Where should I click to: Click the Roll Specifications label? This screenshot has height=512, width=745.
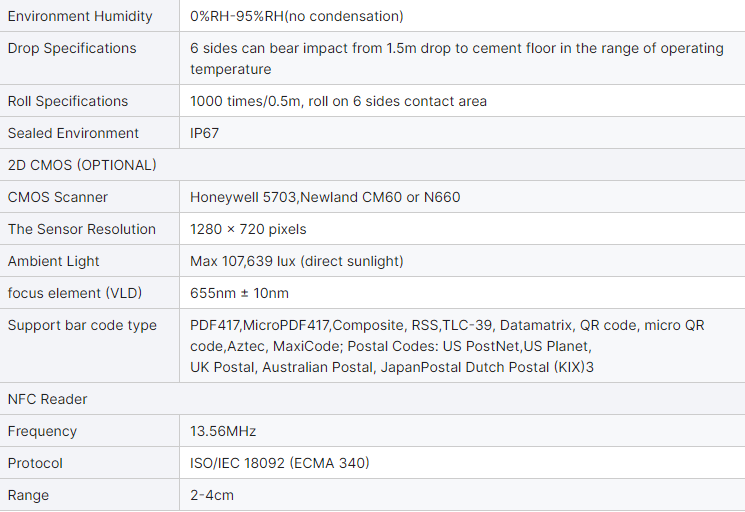[68, 101]
